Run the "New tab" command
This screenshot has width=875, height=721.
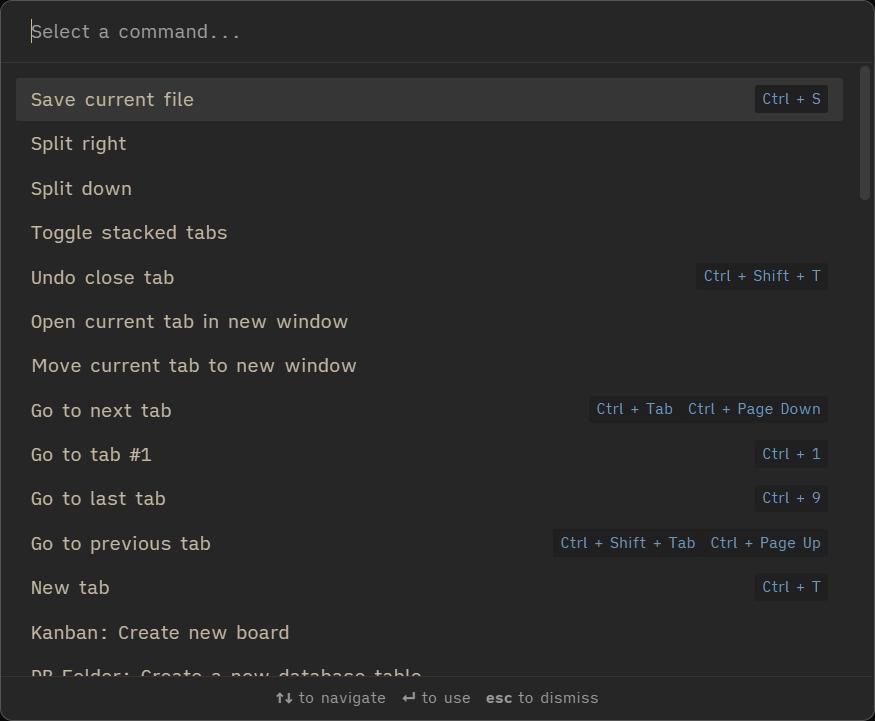pyautogui.click(x=70, y=587)
